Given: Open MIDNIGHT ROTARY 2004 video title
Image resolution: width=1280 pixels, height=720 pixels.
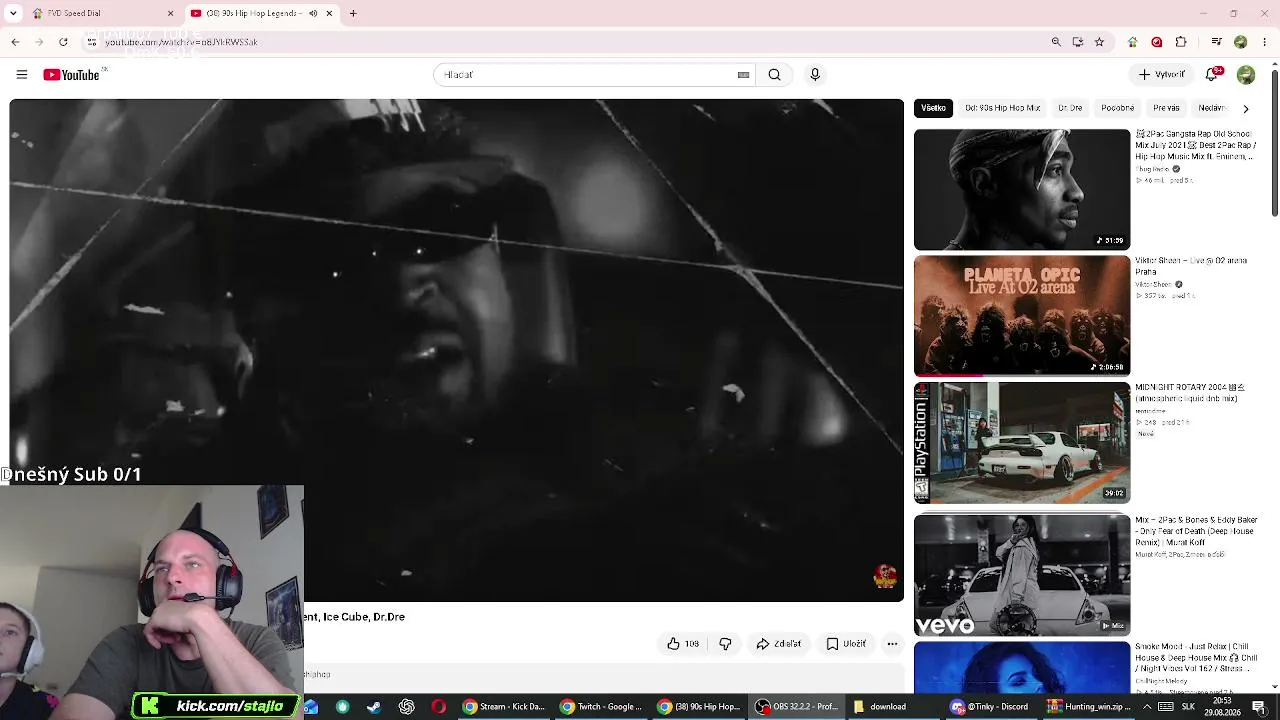Looking at the screenshot, I should [1190, 393].
